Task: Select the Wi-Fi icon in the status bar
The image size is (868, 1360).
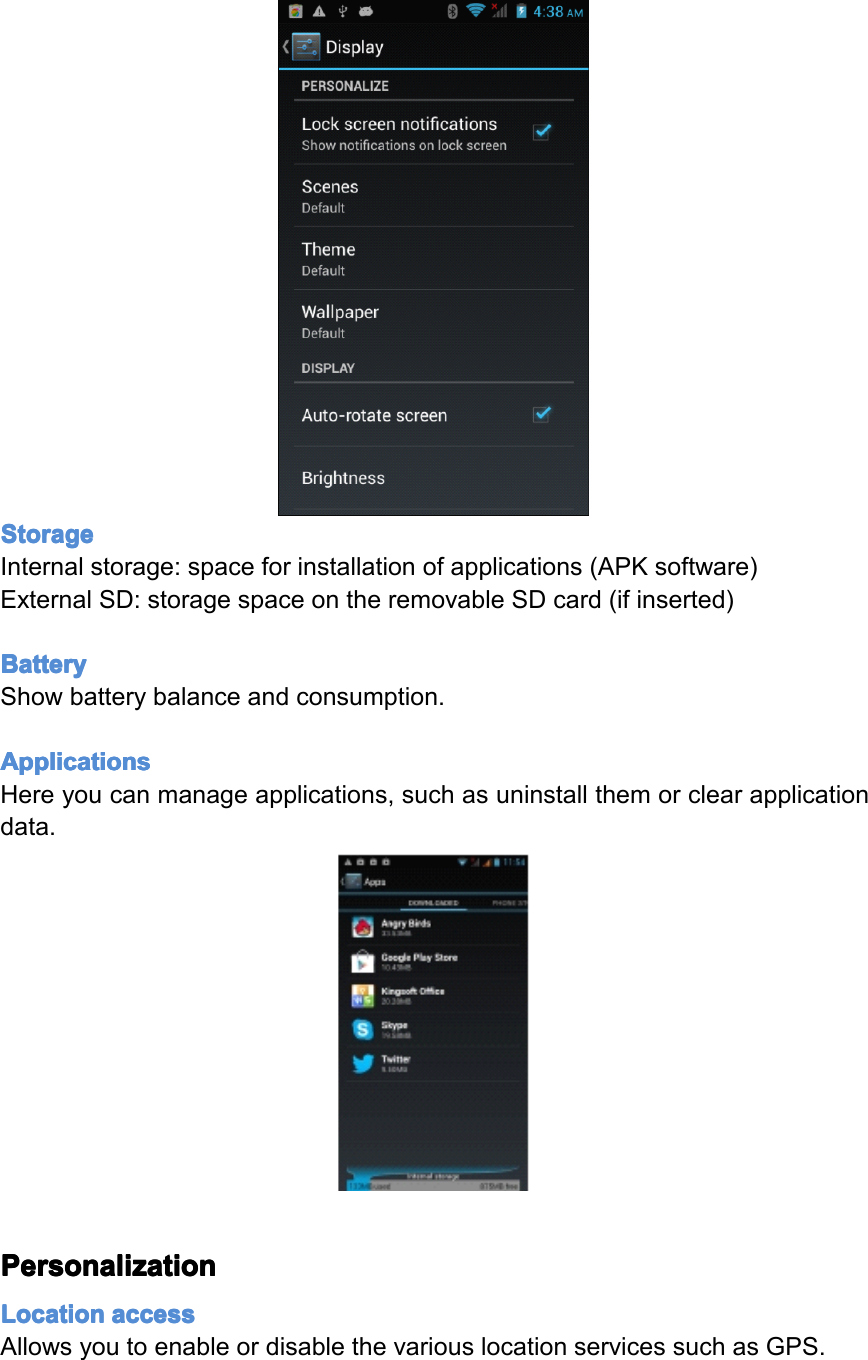Action: pyautogui.click(x=475, y=12)
